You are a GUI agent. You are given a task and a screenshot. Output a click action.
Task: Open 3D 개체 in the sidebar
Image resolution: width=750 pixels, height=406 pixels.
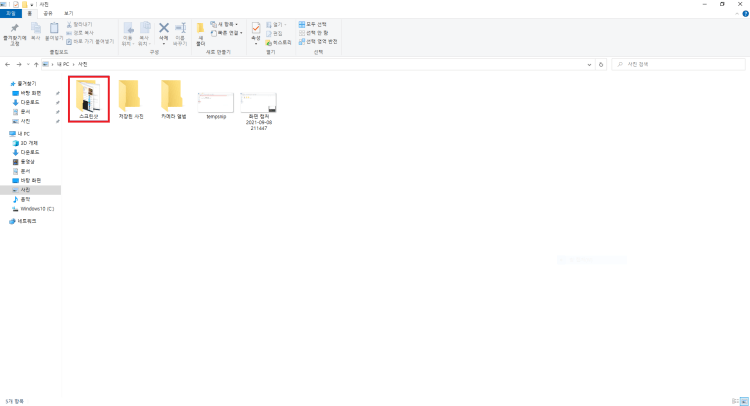point(25,143)
